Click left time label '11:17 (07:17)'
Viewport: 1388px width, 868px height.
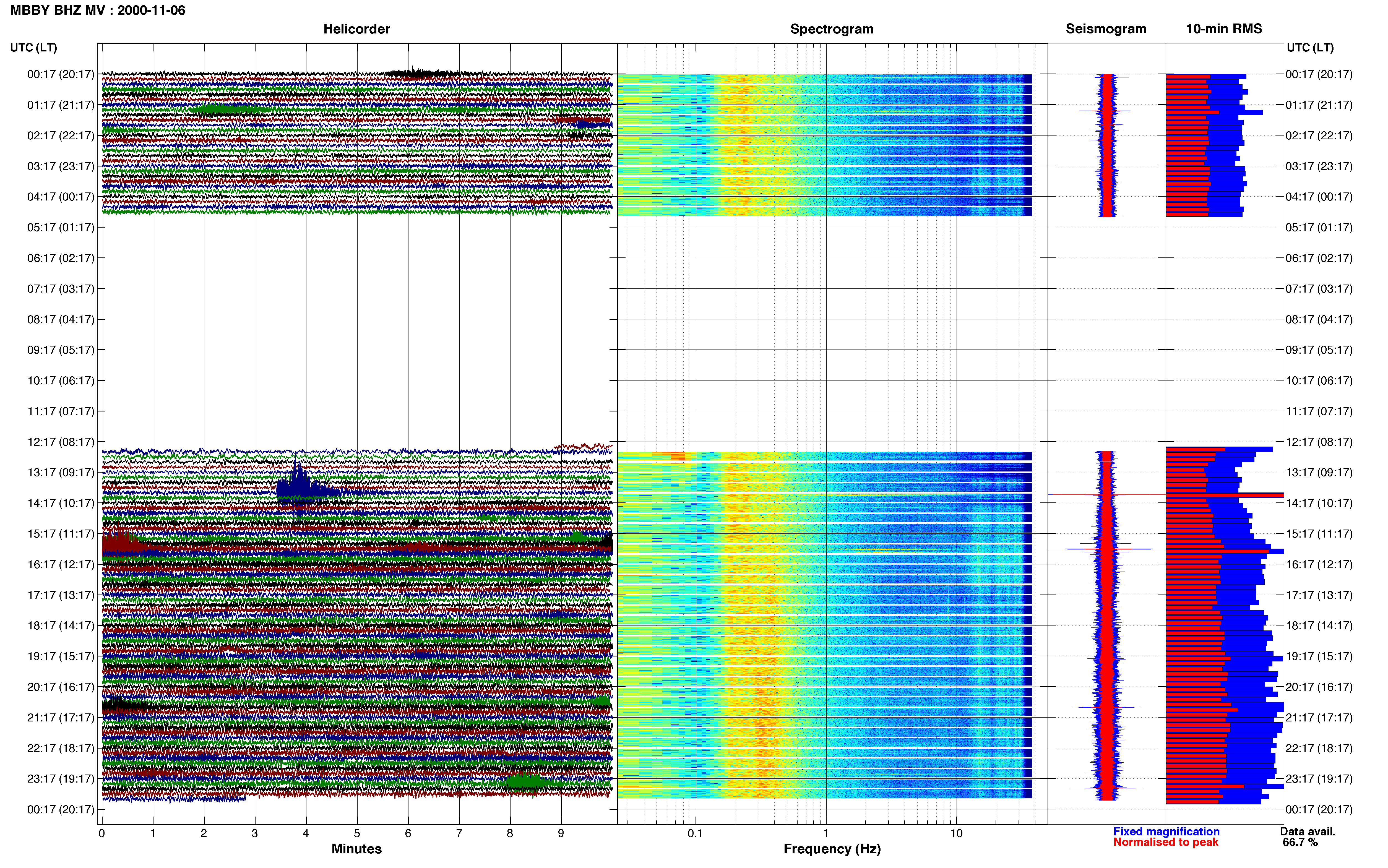61,411
